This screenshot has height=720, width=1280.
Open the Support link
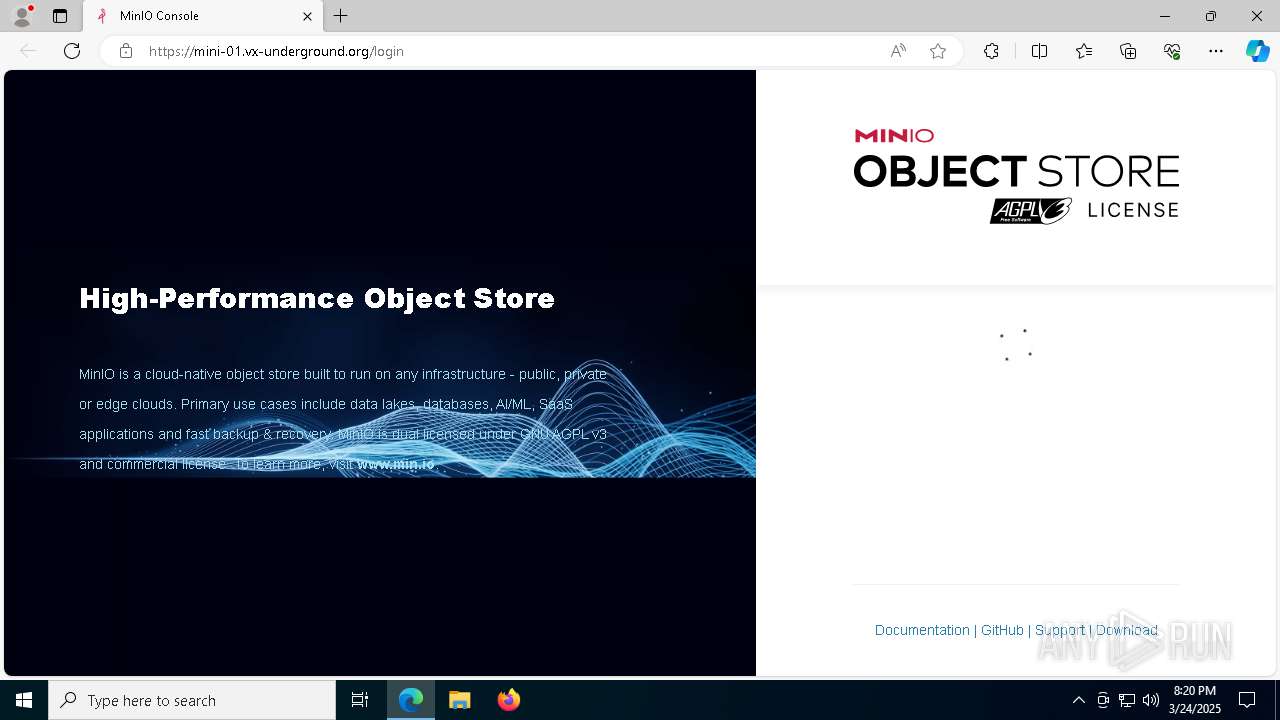[1060, 630]
